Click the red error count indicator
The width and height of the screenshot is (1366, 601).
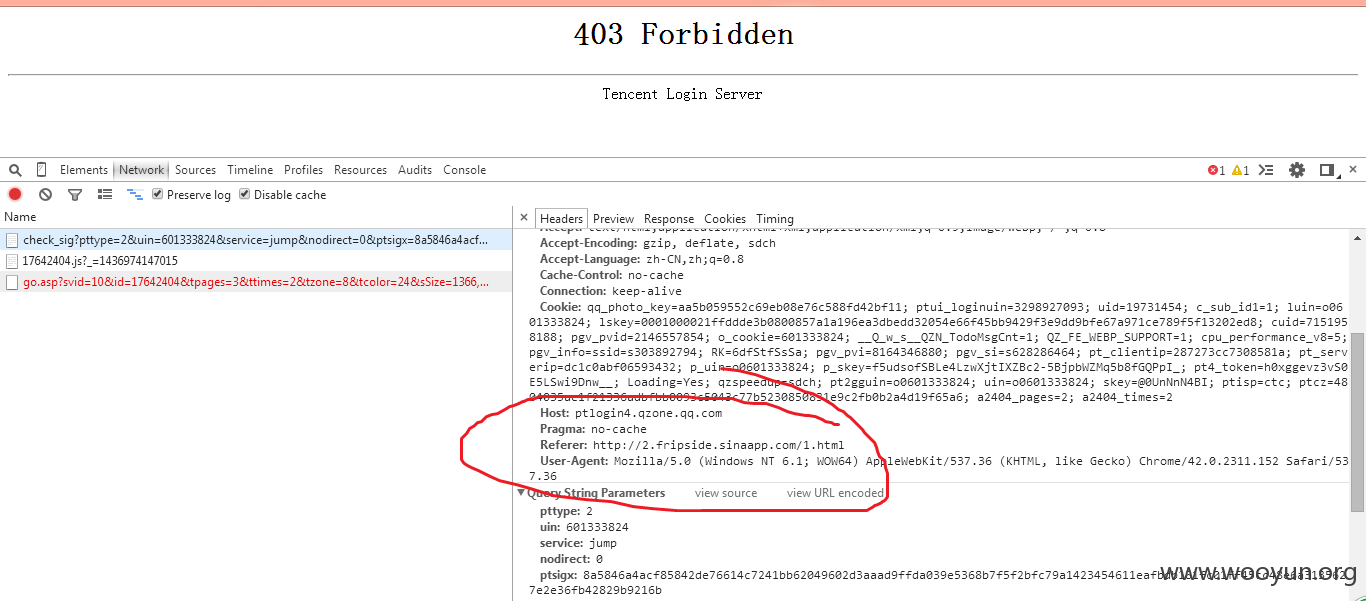click(1216, 170)
